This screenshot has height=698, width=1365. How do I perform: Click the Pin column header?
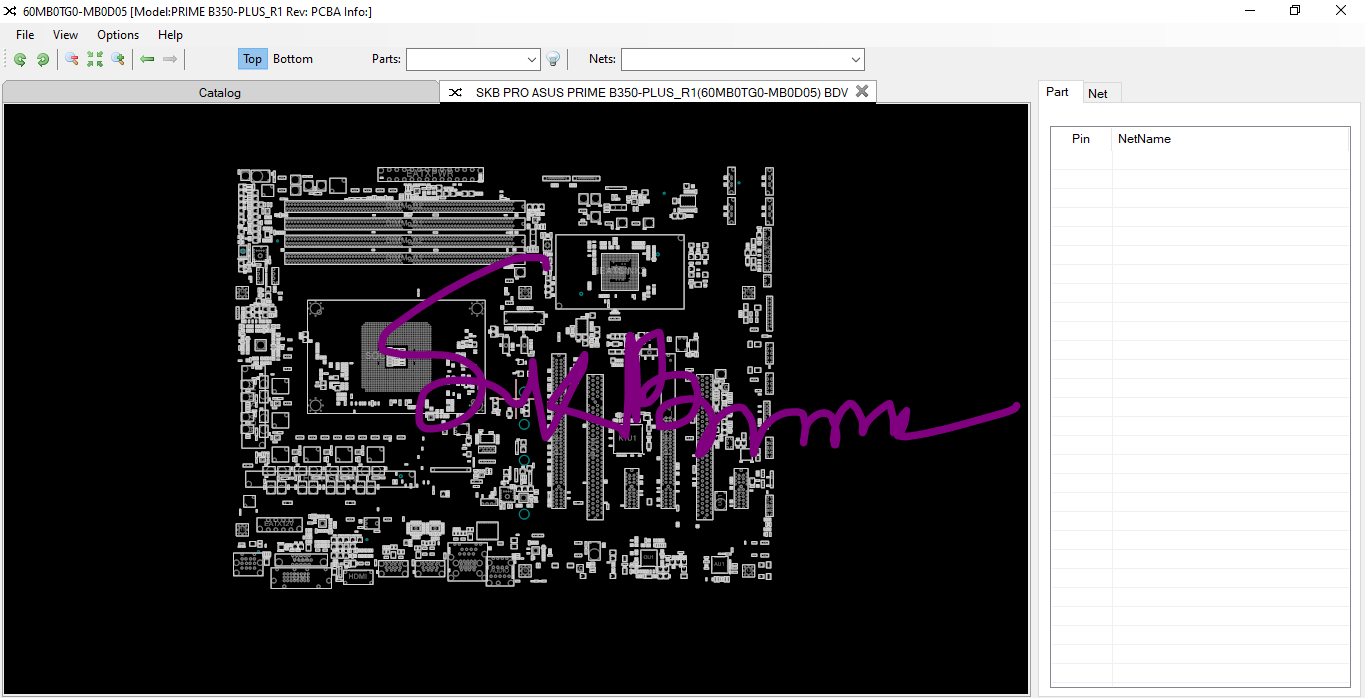pos(1081,139)
